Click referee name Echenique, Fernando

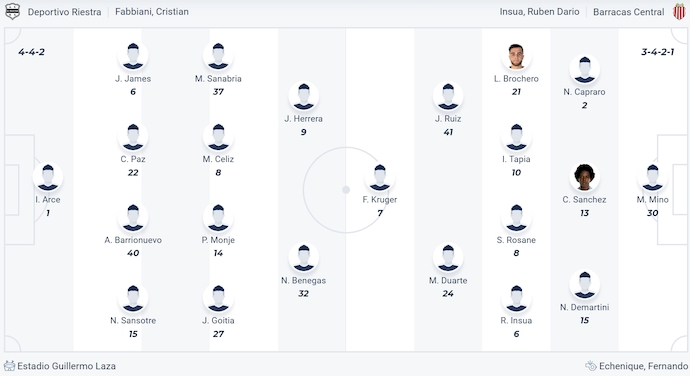click(x=643, y=366)
